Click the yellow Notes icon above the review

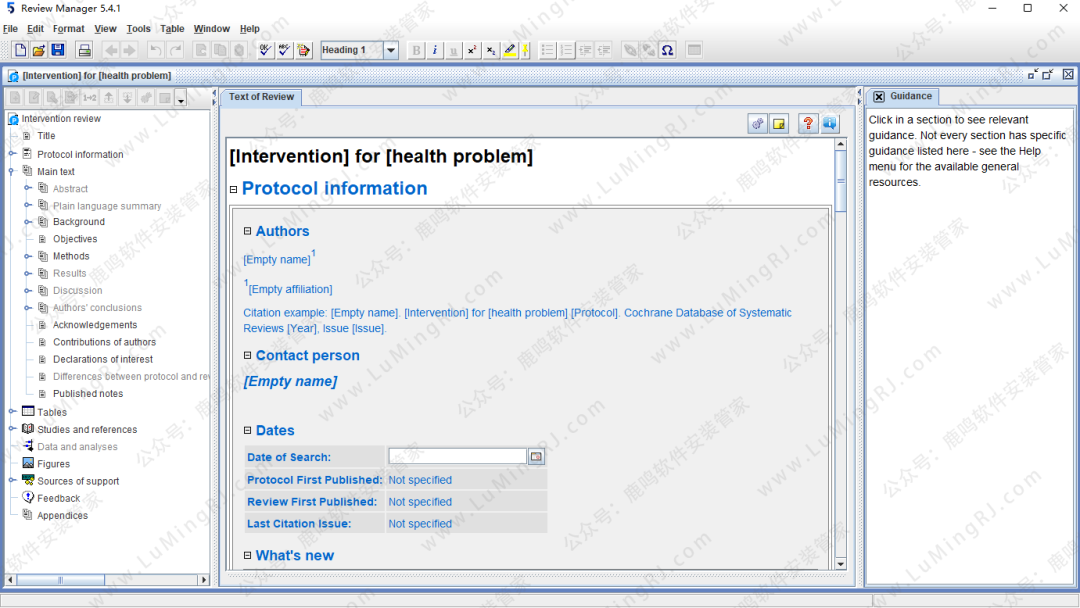pyautogui.click(x=779, y=123)
